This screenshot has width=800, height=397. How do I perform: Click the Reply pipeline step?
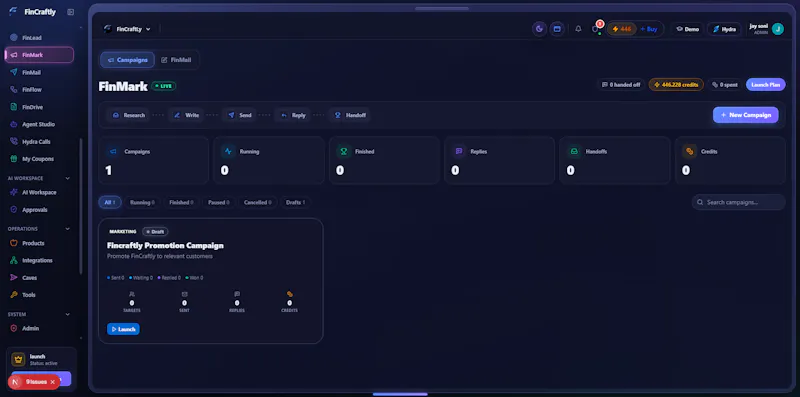click(x=293, y=115)
